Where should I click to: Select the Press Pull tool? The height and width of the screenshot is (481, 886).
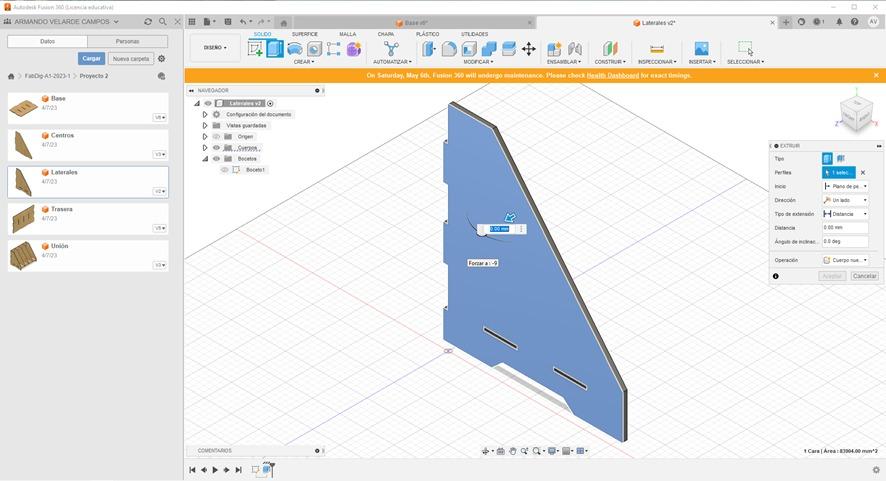429,49
